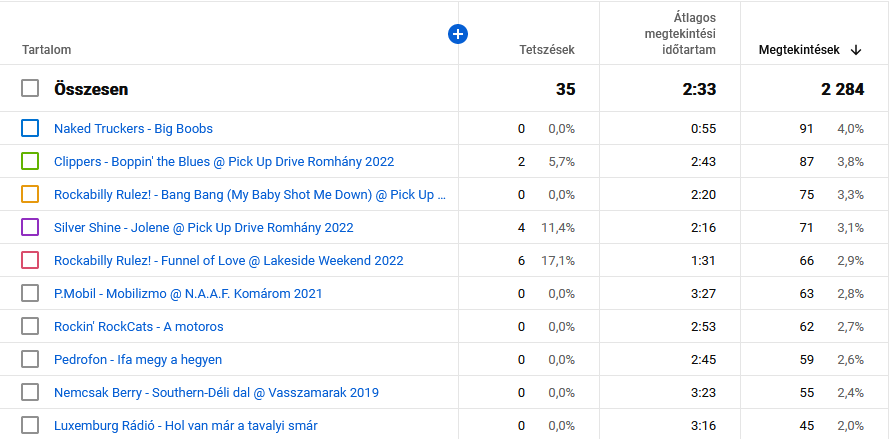Toggle purple checkbox for Silver Shine Jolene
Image resolution: width=889 pixels, height=439 pixels.
30,227
